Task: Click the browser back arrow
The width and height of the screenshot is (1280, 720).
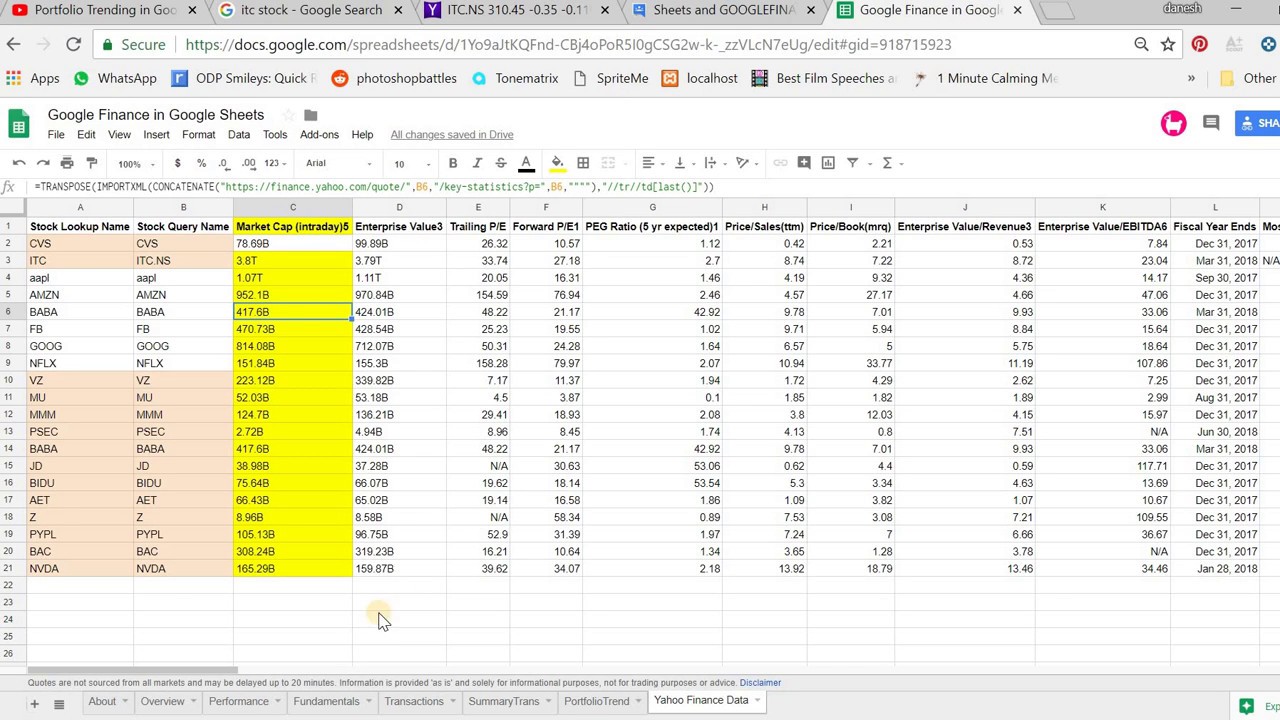Action: tap(13, 44)
